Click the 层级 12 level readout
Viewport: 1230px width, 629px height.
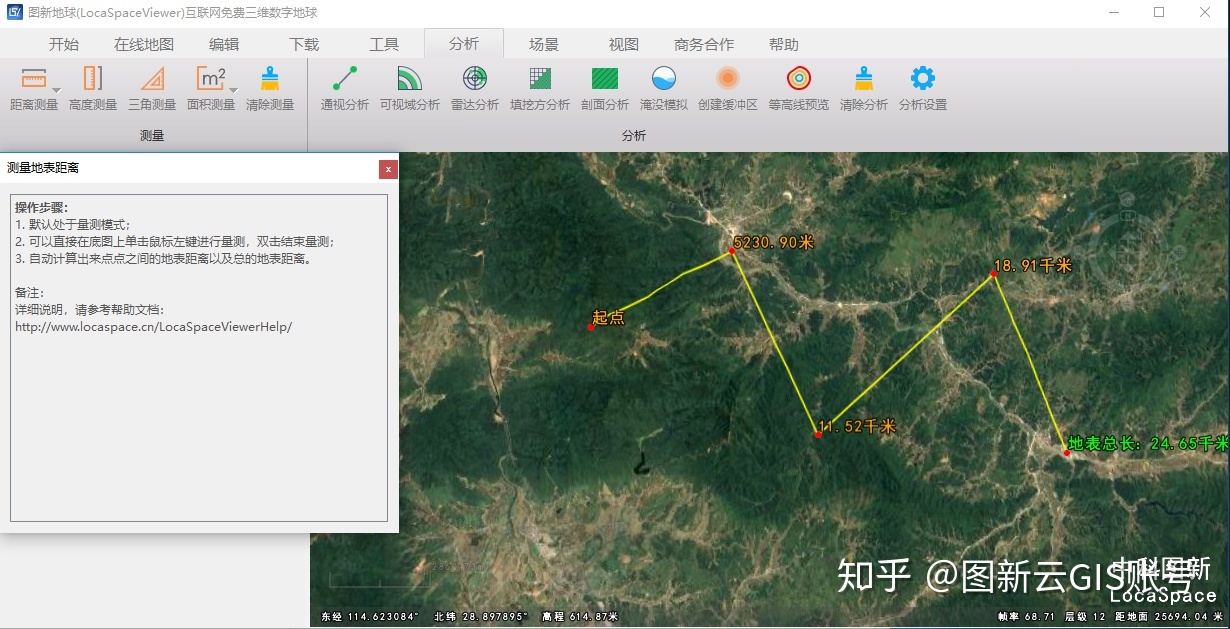[x=1083, y=617]
